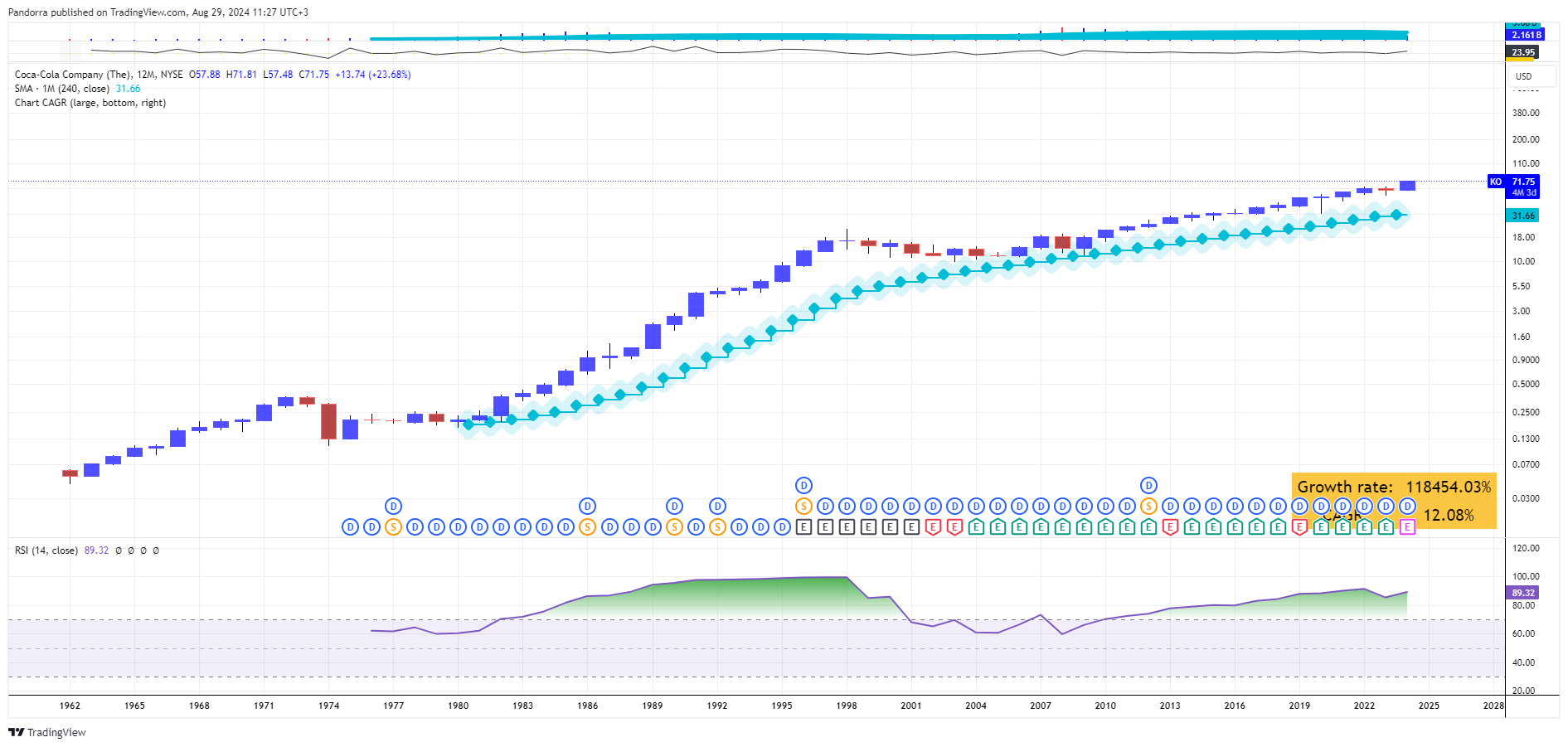This screenshot has width=1568, height=747.
Task: Select the orange split marker at 2012
Action: click(x=1148, y=506)
